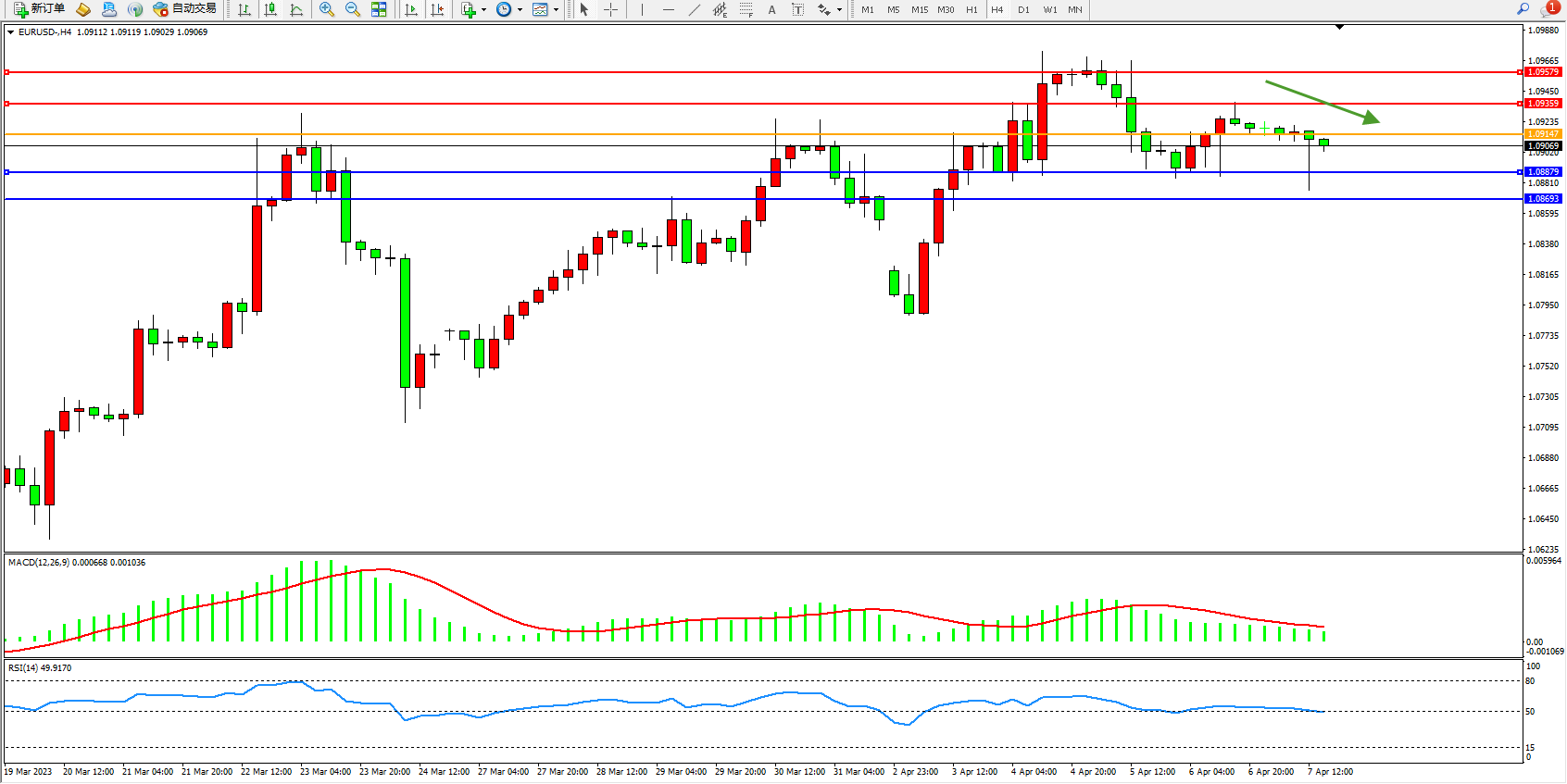The width and height of the screenshot is (1567, 784).
Task: Switch chart to candlestick mode
Action: point(270,9)
